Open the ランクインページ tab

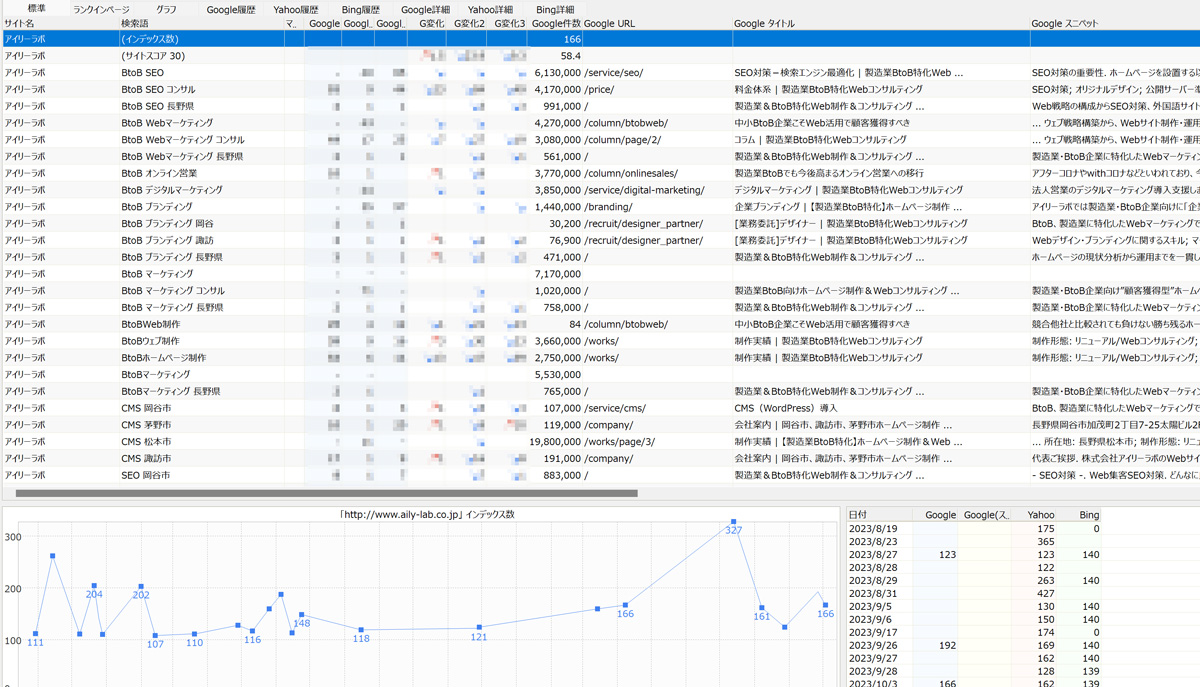[x=101, y=9]
